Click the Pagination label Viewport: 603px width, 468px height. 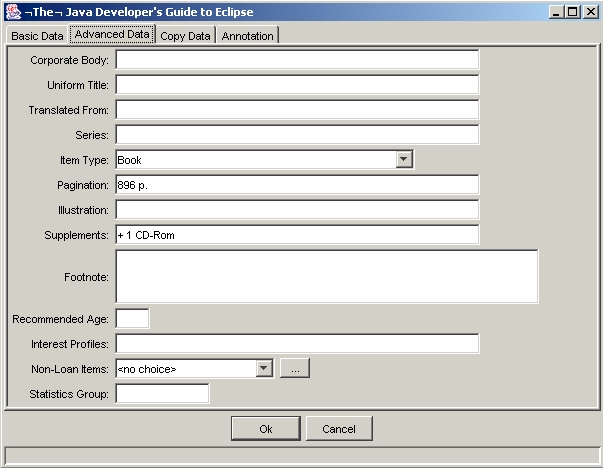pyautogui.click(x=83, y=185)
